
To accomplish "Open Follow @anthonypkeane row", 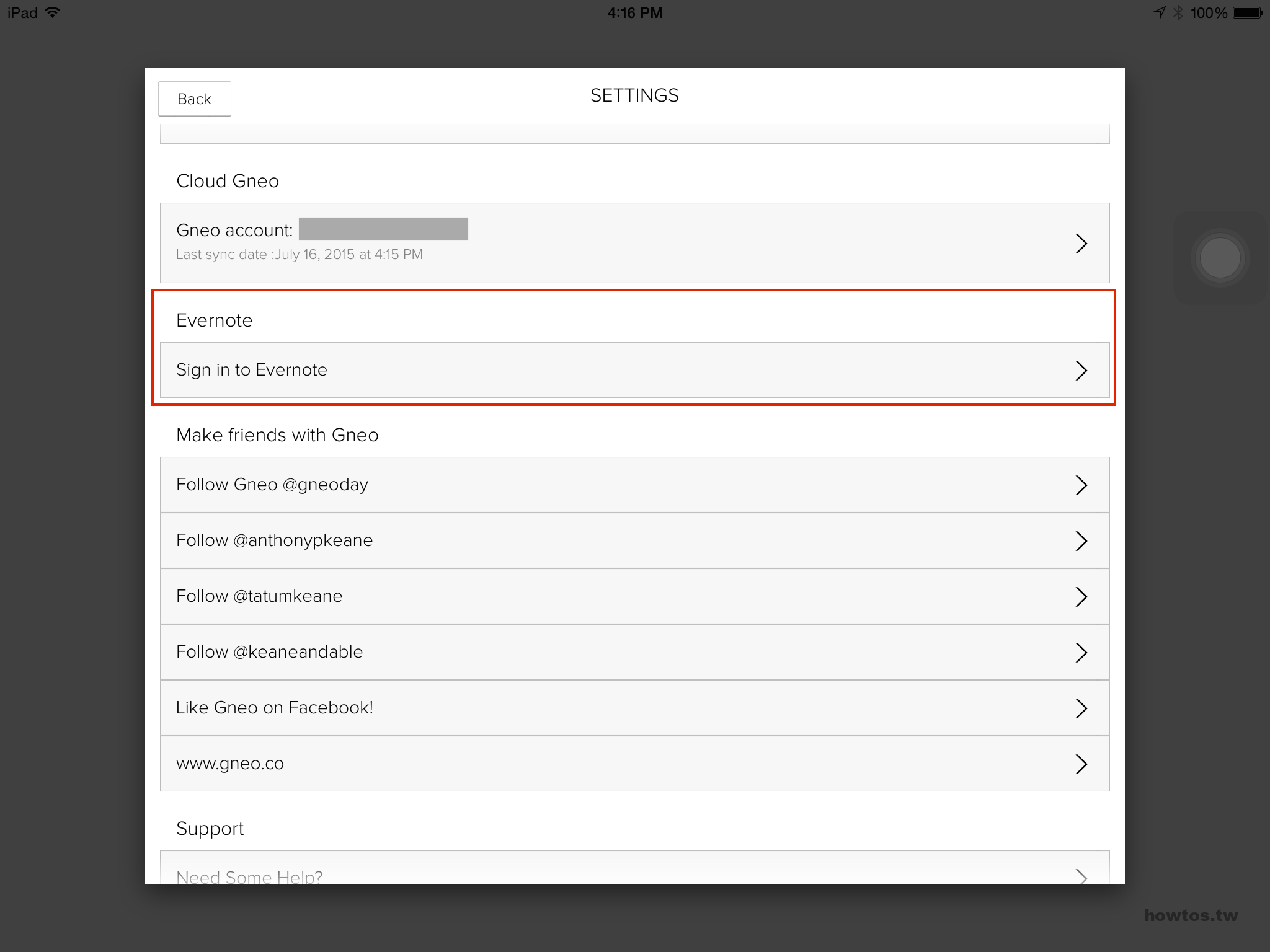I will click(634, 540).
